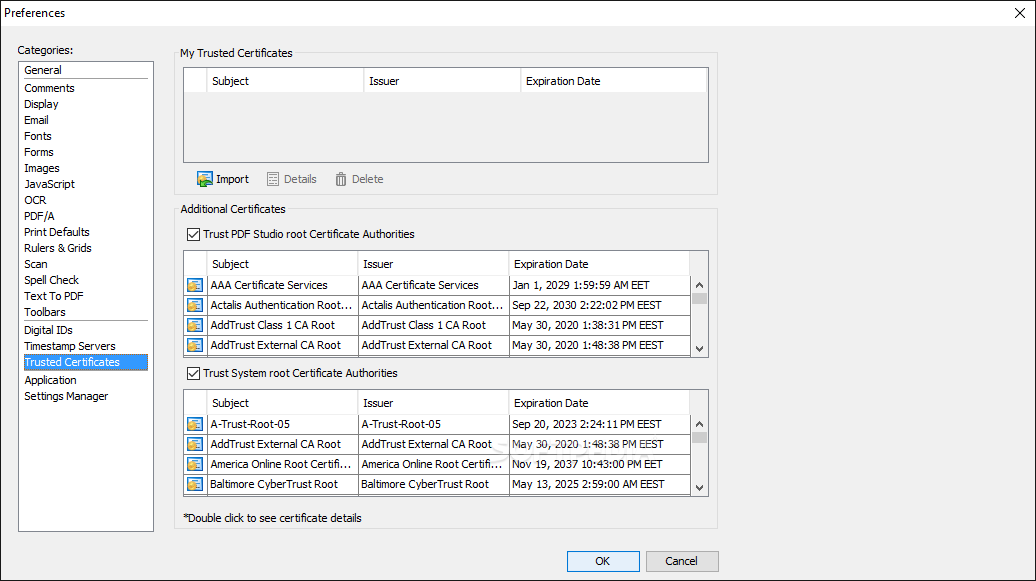Click certificate icon beside A-Trust-Root-05
Viewport: 1036px width, 581px height.
195,424
